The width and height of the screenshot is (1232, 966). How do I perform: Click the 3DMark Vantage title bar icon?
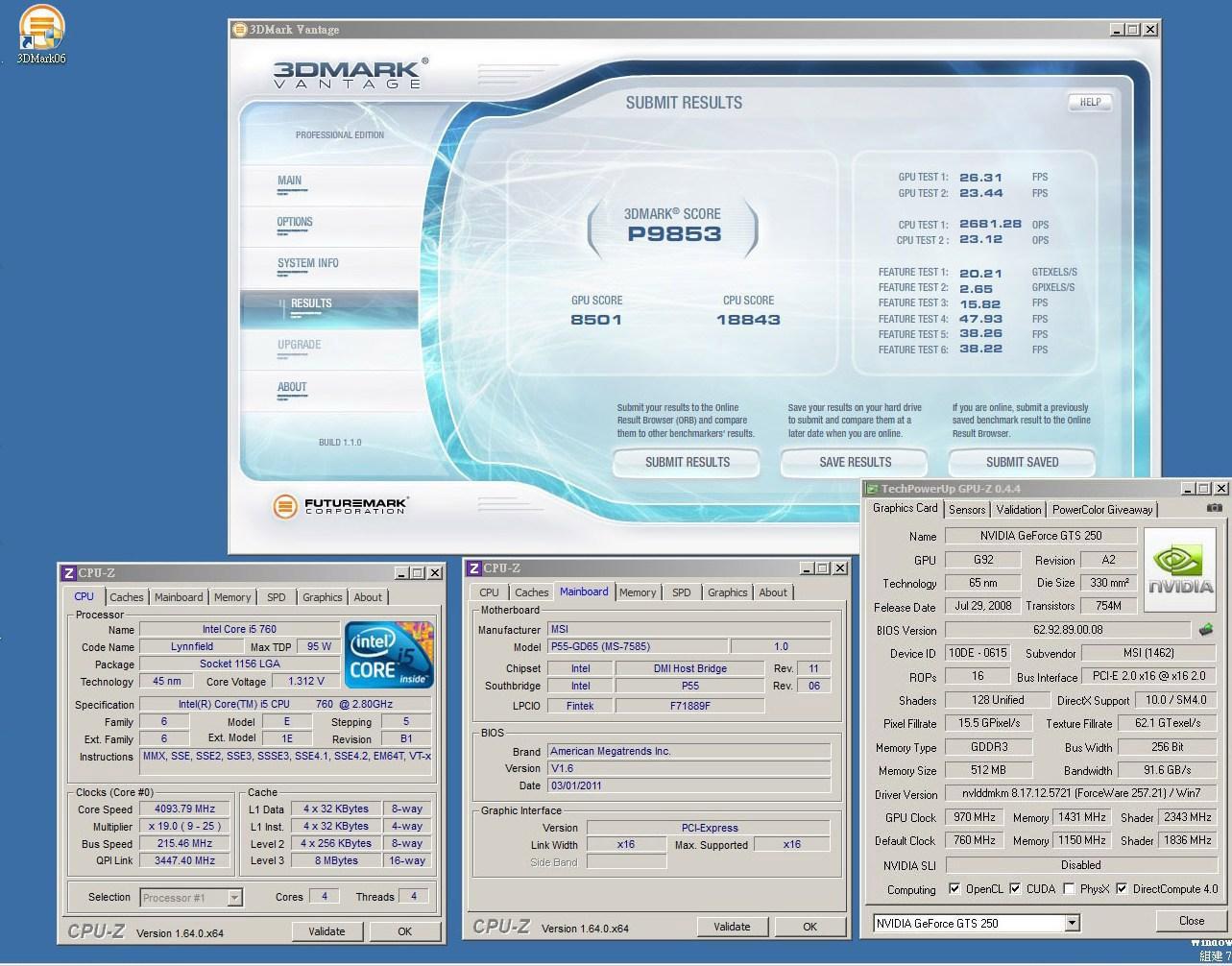(239, 30)
